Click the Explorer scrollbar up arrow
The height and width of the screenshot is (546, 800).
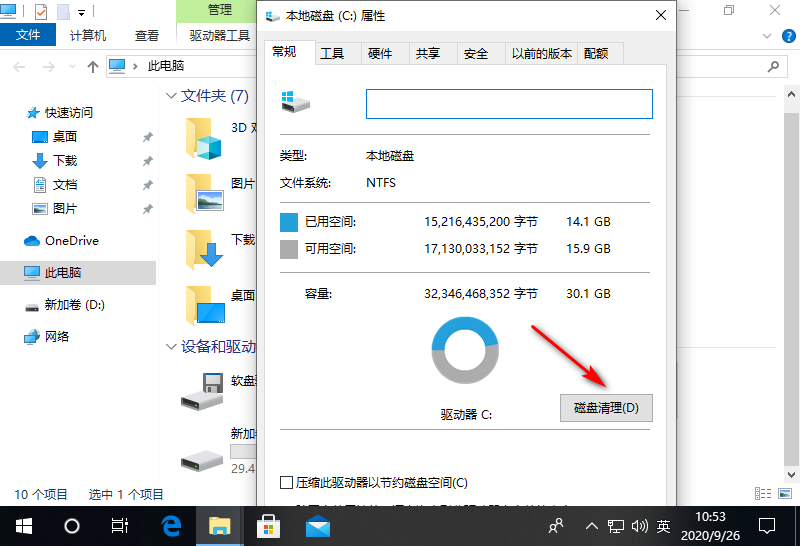[791, 94]
